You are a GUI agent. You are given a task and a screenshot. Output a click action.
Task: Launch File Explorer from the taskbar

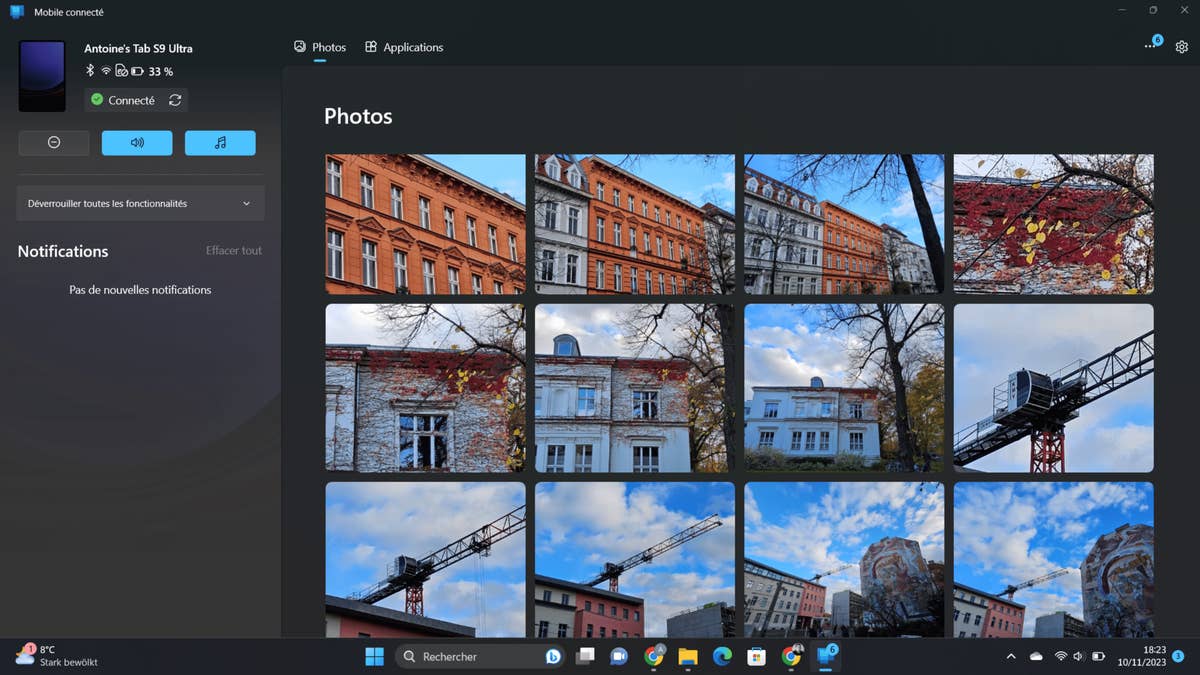pyautogui.click(x=688, y=657)
